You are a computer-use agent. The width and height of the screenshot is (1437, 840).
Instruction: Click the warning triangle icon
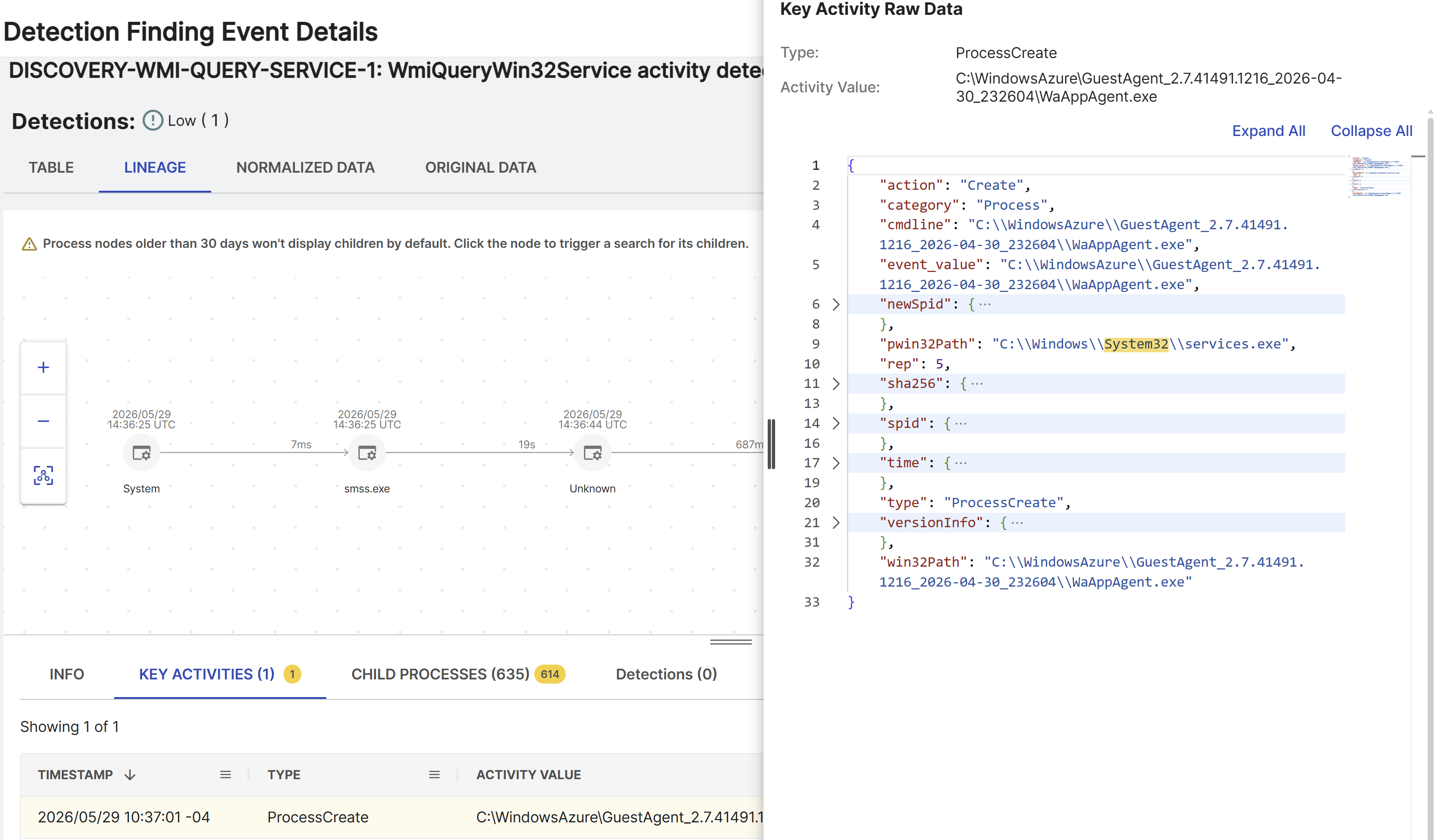[x=29, y=244]
